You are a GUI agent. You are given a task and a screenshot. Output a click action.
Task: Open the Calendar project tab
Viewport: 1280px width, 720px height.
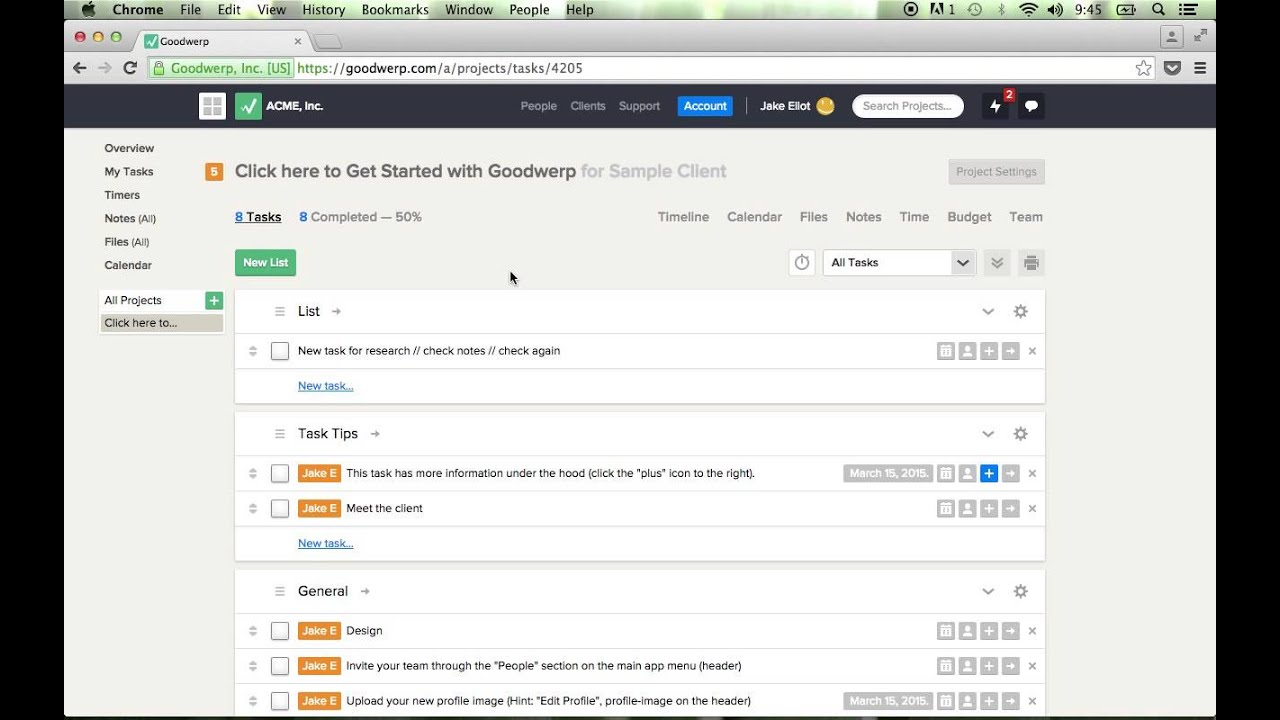(x=754, y=217)
